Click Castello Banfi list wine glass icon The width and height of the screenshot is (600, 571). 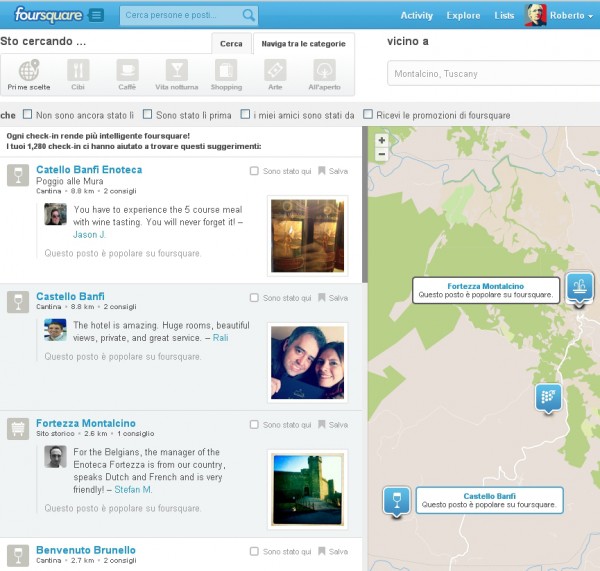click(18, 302)
